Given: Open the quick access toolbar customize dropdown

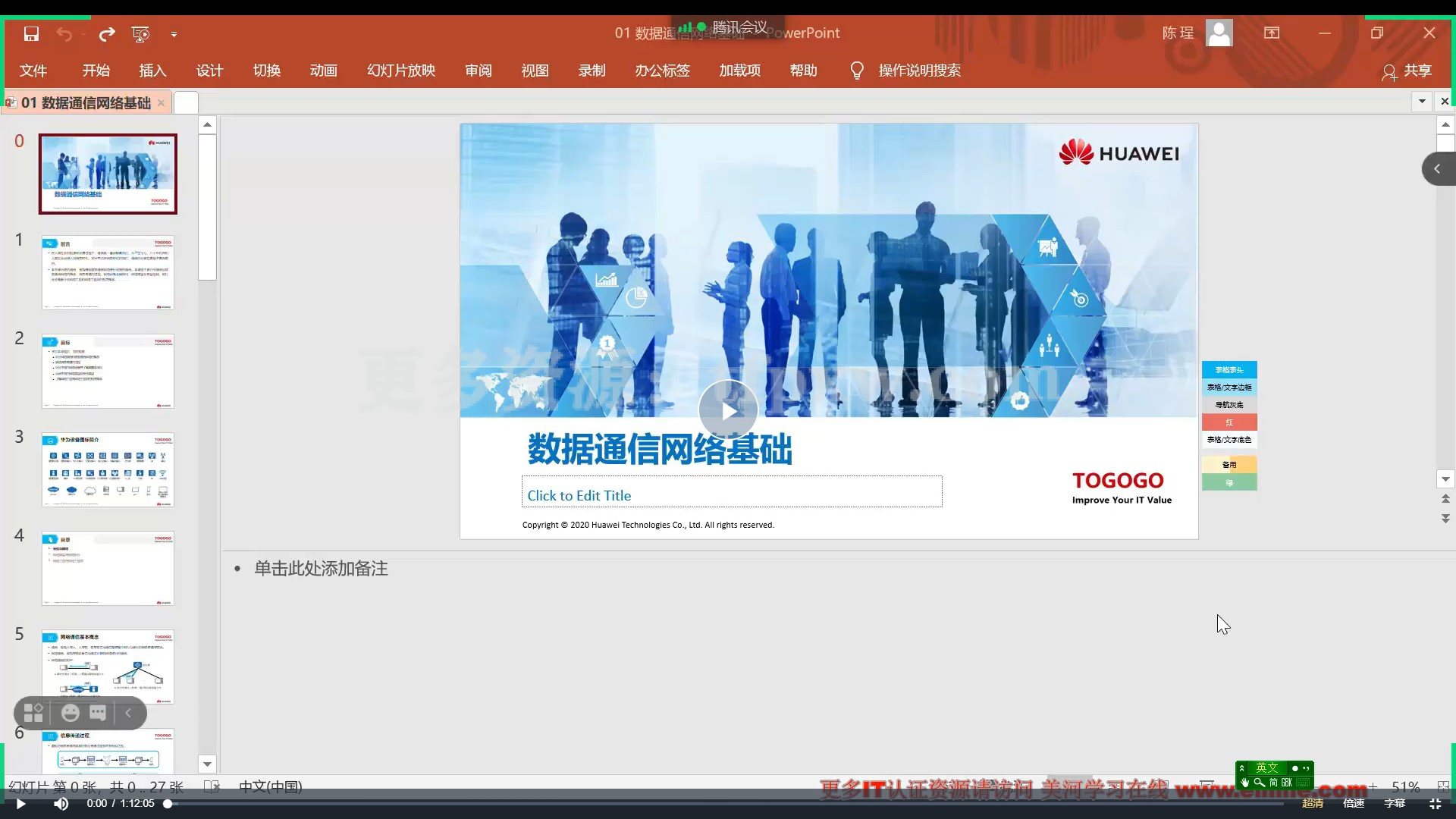Looking at the screenshot, I should [174, 34].
